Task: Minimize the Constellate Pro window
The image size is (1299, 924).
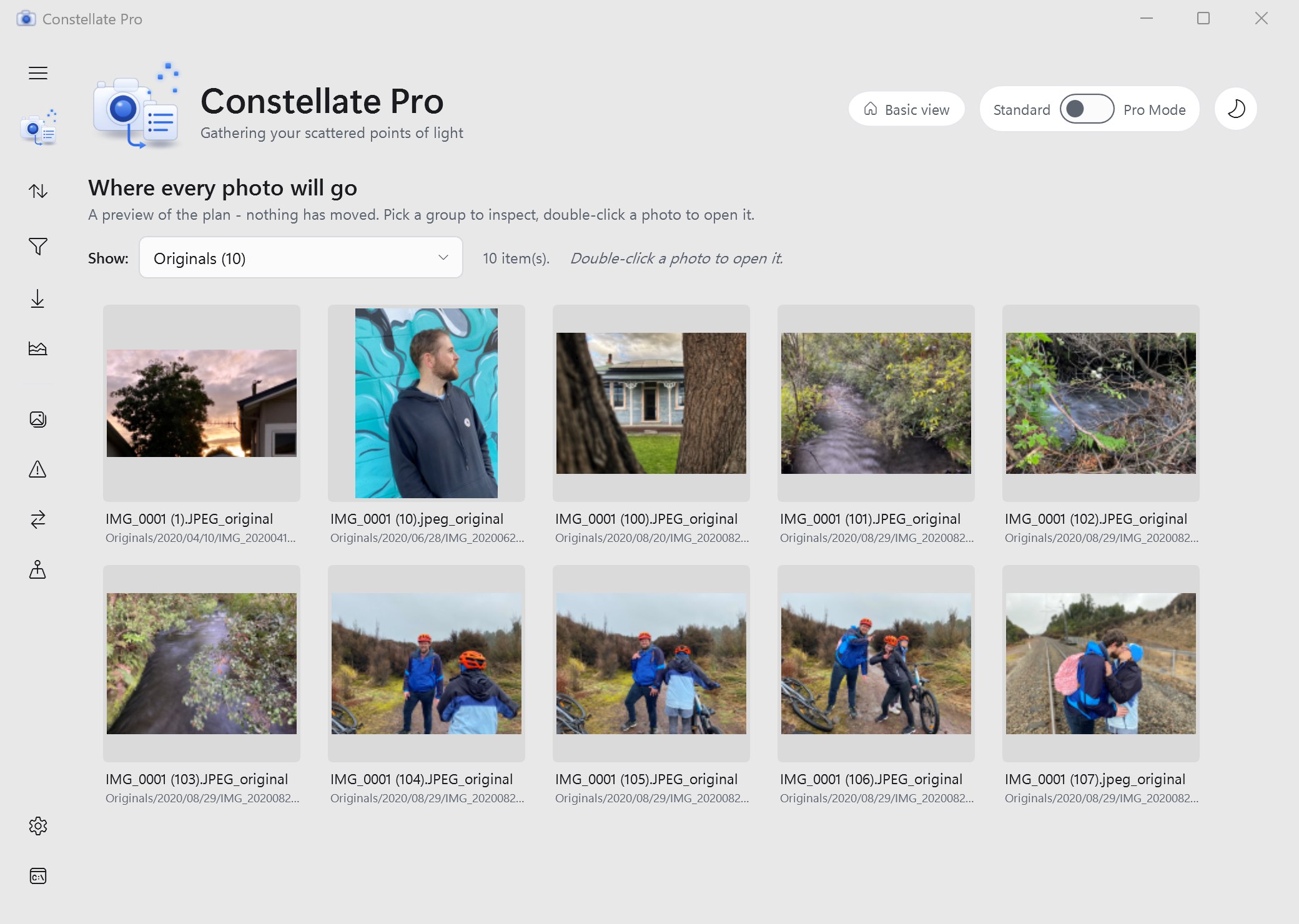Action: (1147, 18)
